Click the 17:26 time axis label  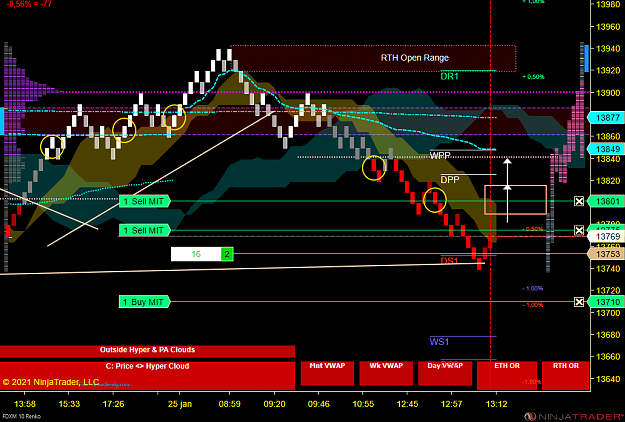point(114,404)
